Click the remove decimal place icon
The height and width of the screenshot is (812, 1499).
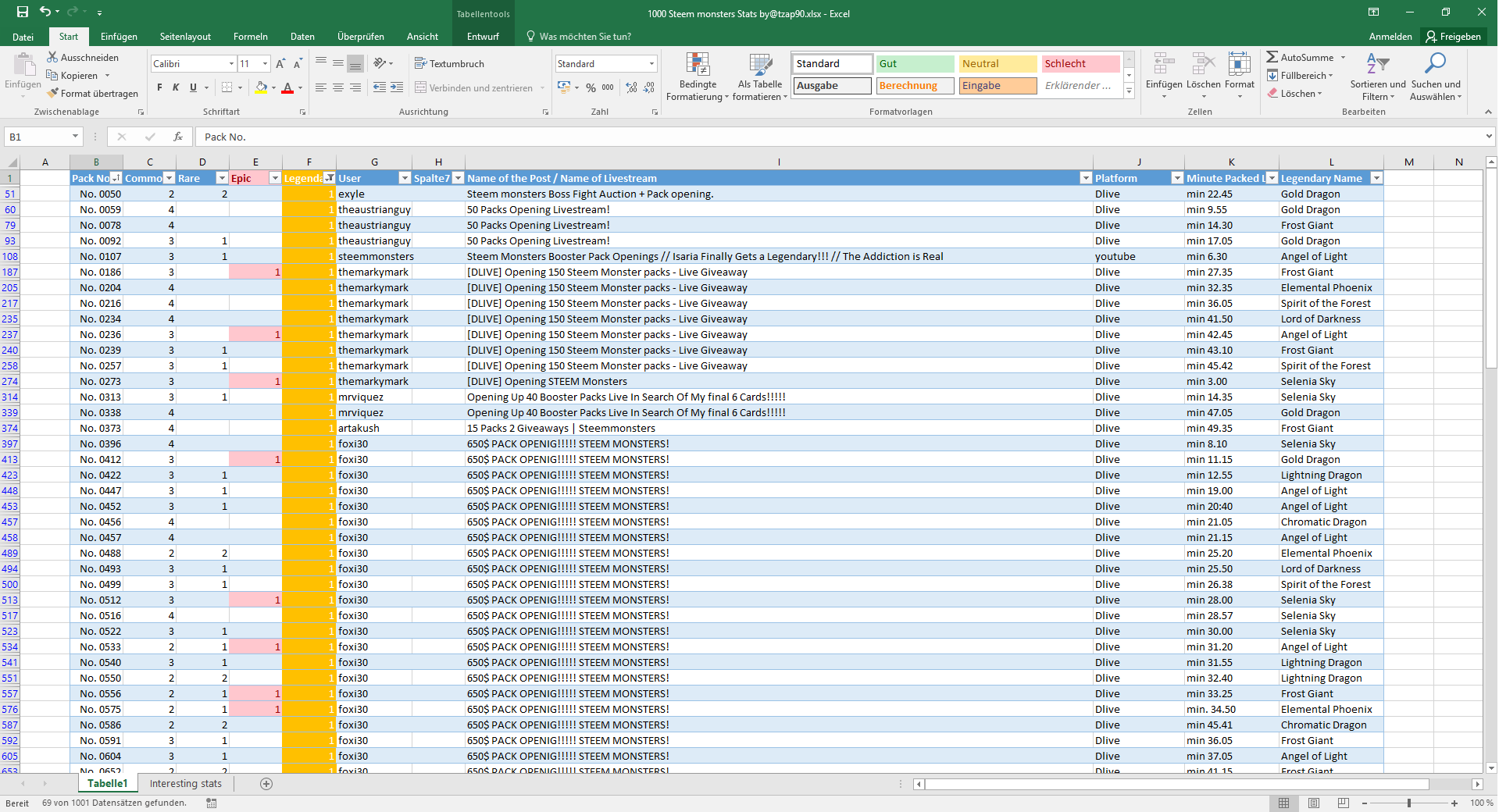pos(648,87)
